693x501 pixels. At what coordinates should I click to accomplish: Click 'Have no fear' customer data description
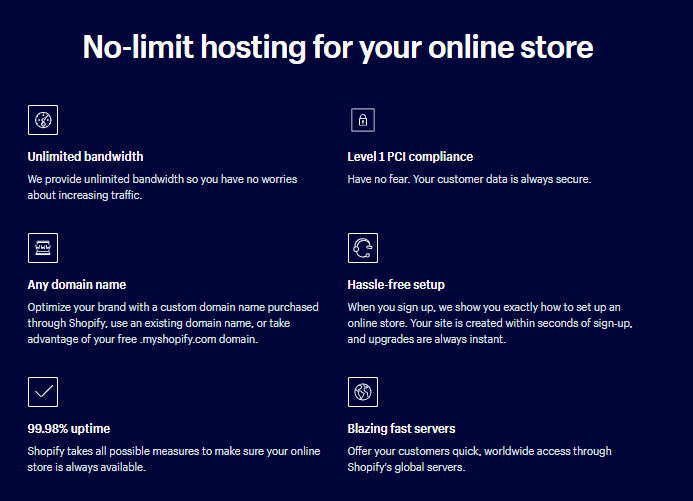[469, 179]
